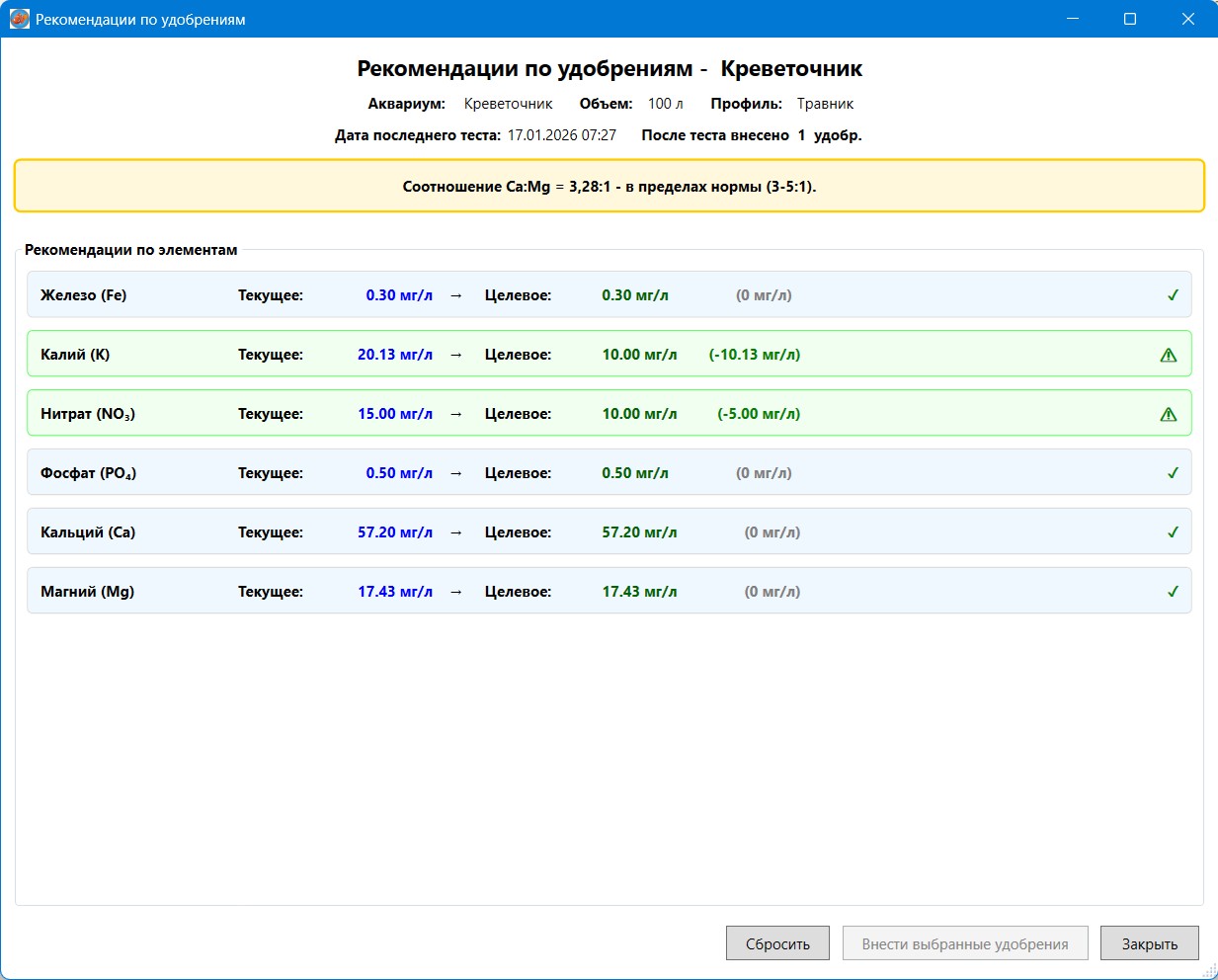This screenshot has width=1218, height=980.
Task: Click the nitrate difference (-5.00 мг/л)
Action: [758, 414]
